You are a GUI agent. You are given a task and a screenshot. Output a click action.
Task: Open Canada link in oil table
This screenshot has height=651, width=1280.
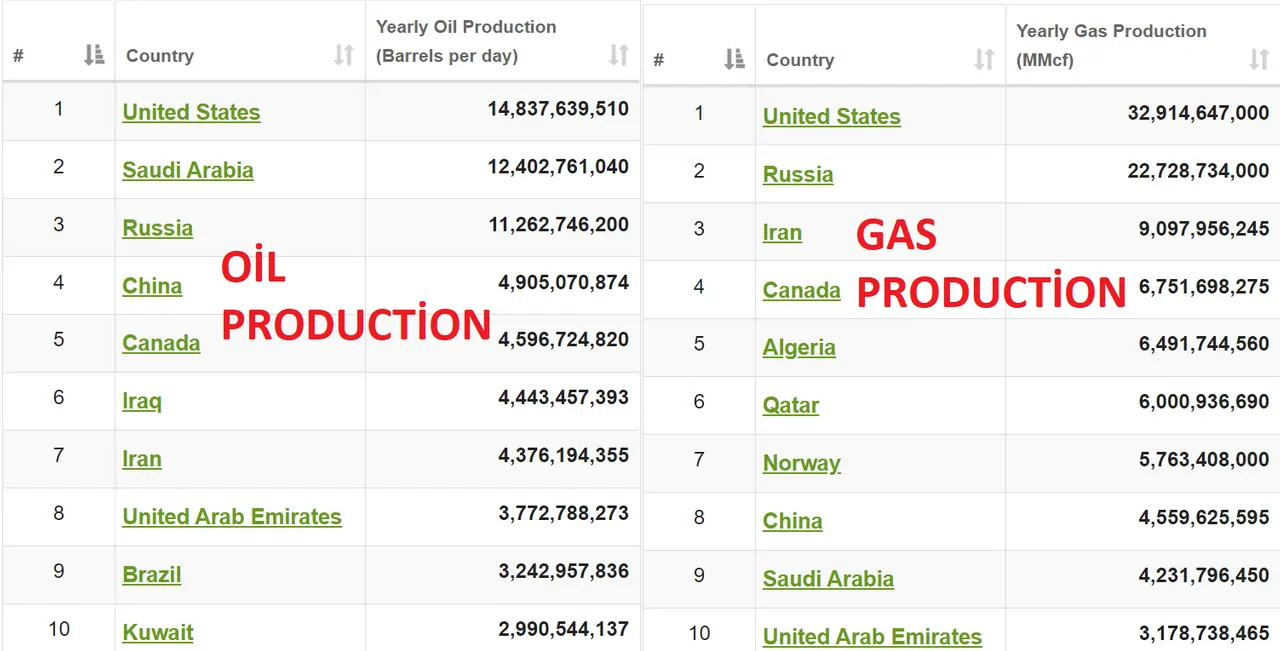[161, 343]
